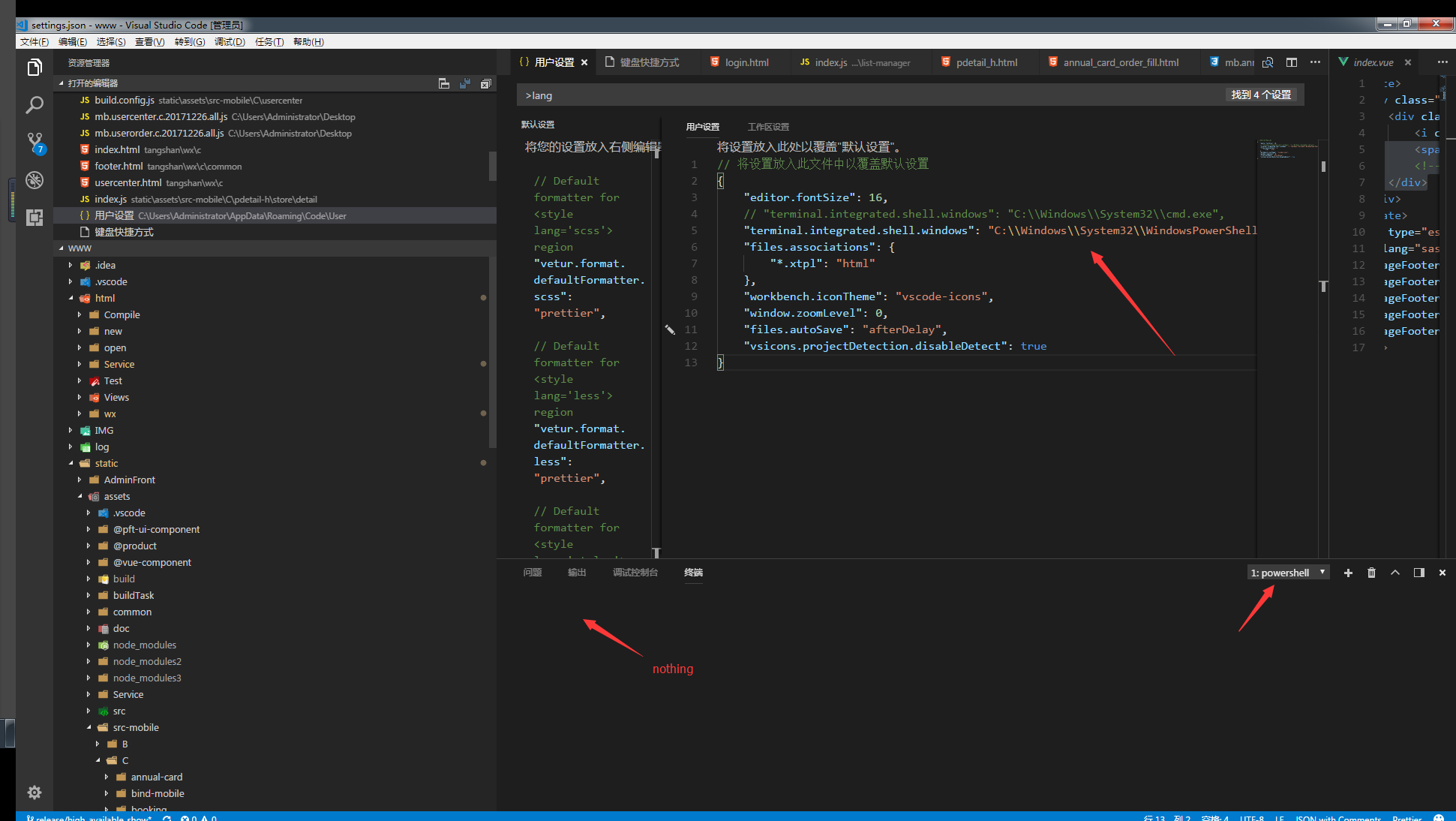The image size is (1456, 821).
Task: Toggle visibility of .idea folder
Action: click(70, 265)
